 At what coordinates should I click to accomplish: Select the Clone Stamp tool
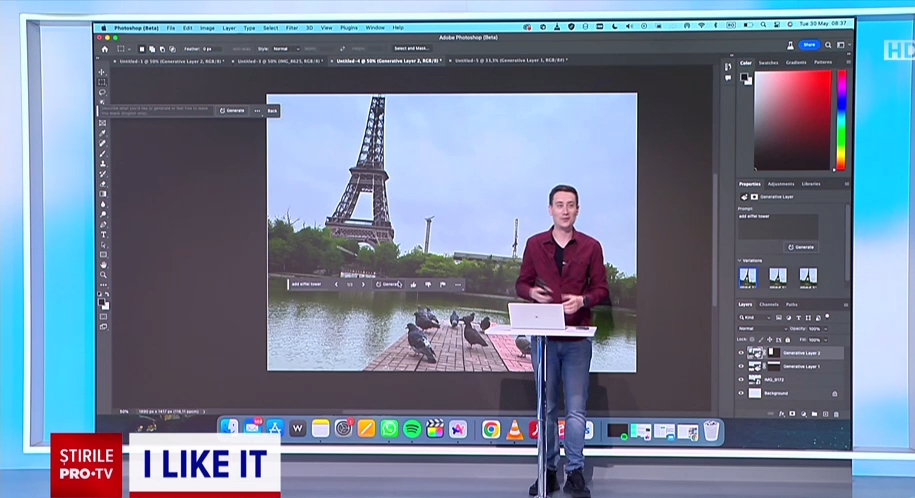(x=103, y=163)
